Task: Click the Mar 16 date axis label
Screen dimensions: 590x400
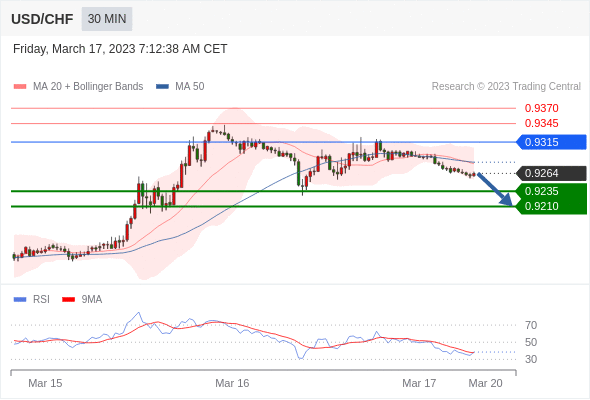Action: tap(232, 383)
